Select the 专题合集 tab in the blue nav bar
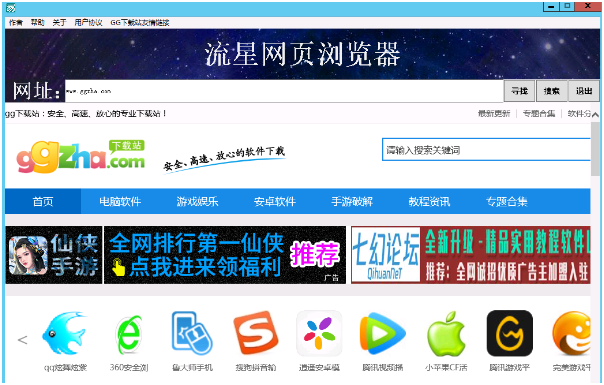604x385 pixels. coord(507,202)
